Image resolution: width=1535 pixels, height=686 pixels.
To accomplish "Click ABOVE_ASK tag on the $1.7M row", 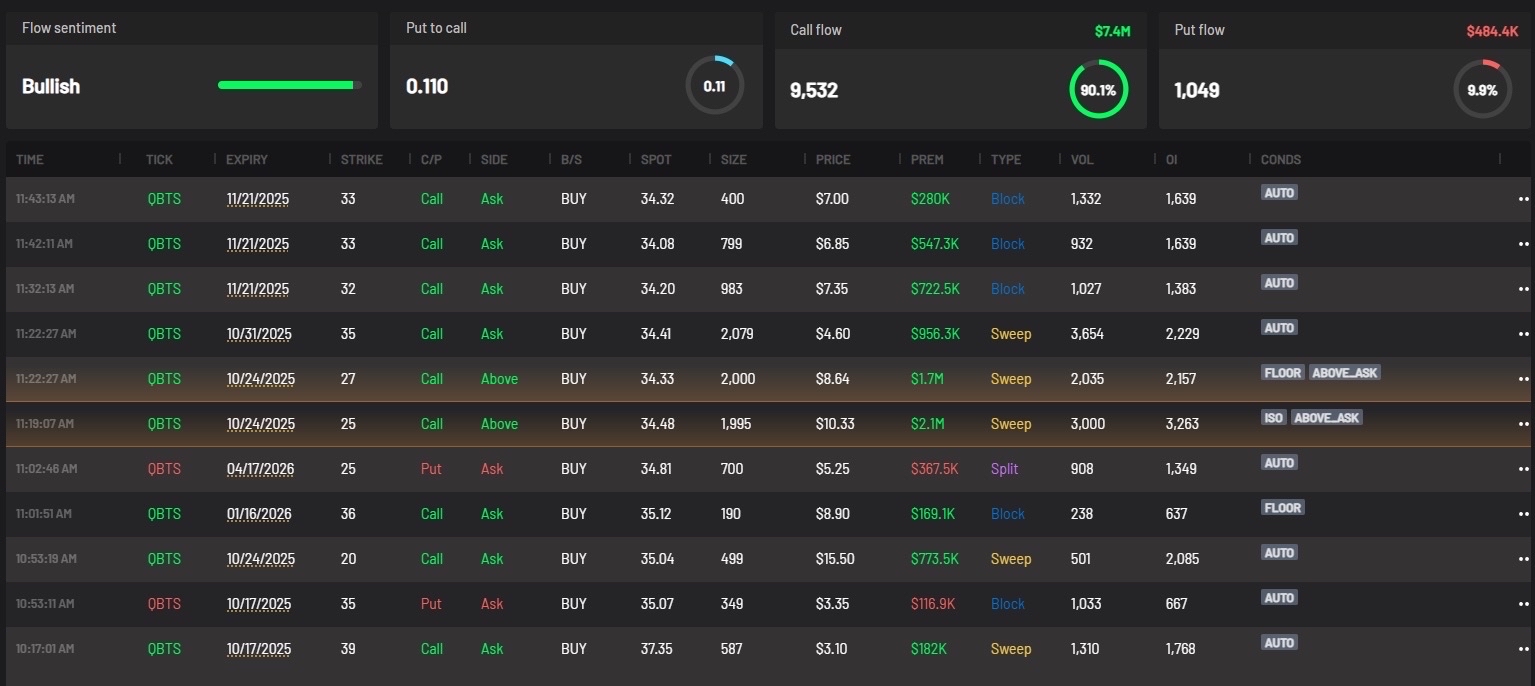I will pyautogui.click(x=1344, y=372).
